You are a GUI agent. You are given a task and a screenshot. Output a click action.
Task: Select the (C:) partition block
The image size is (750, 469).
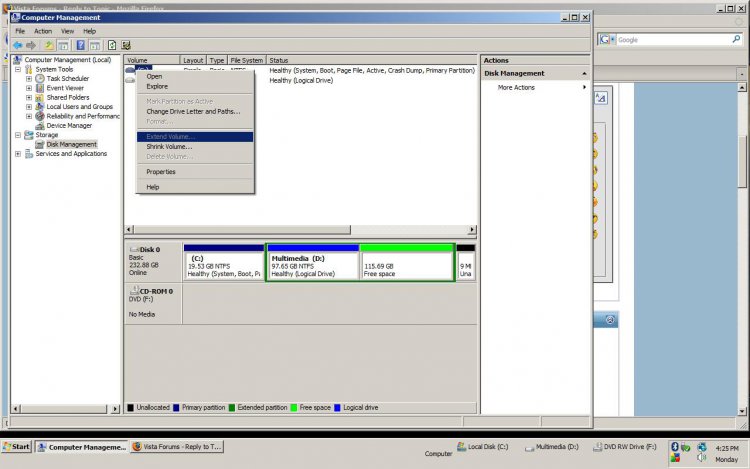[x=224, y=262]
